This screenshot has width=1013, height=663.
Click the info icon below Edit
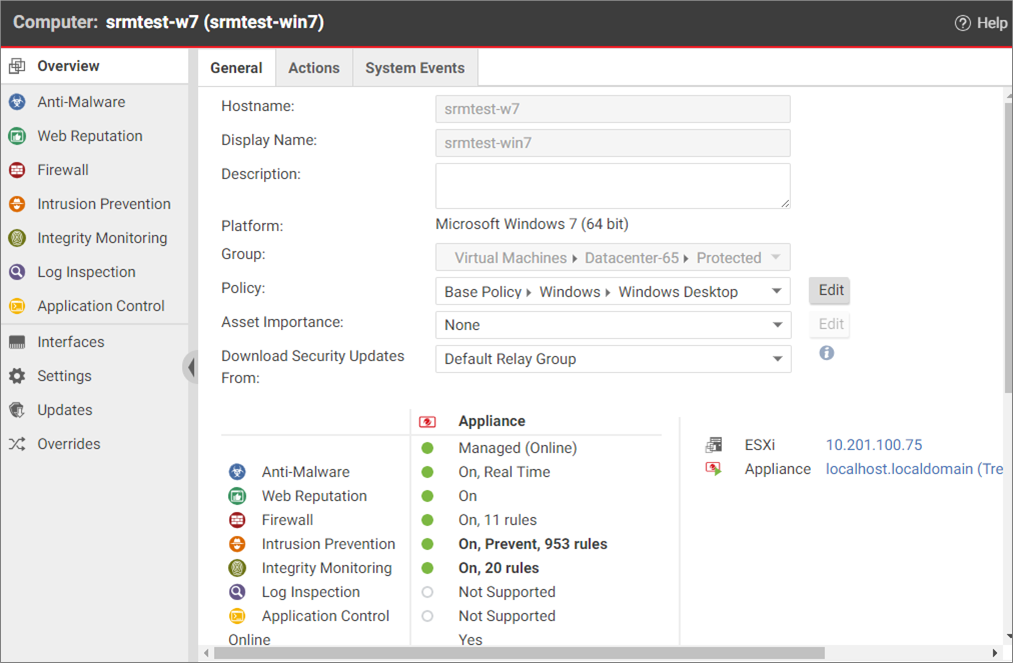tap(826, 353)
